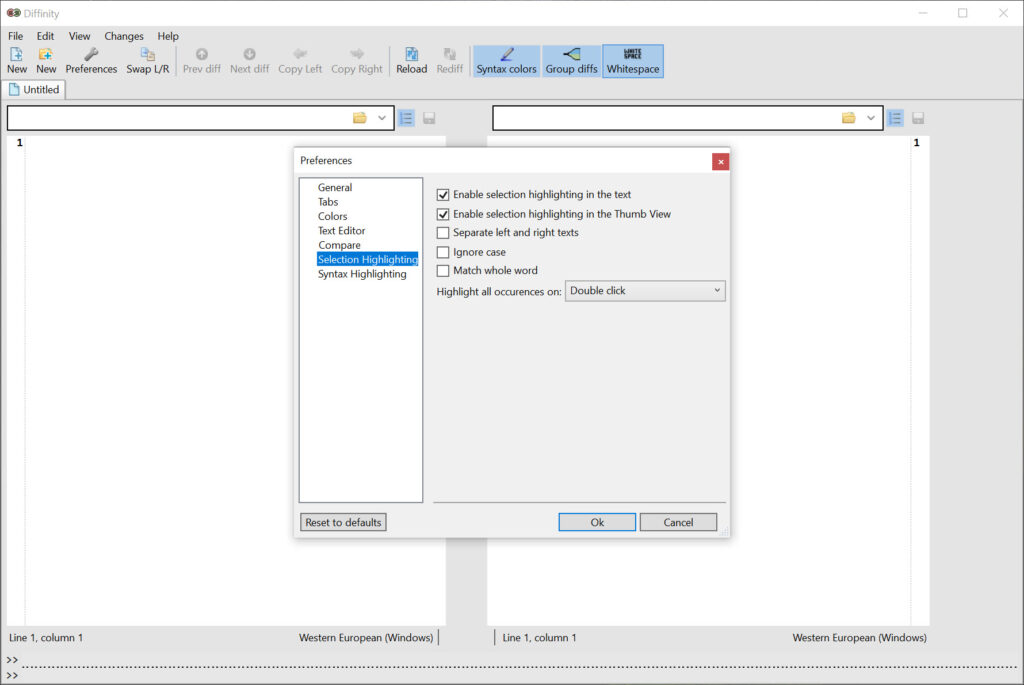Enable the Match whole word checkbox
The width and height of the screenshot is (1024, 685).
coord(443,270)
